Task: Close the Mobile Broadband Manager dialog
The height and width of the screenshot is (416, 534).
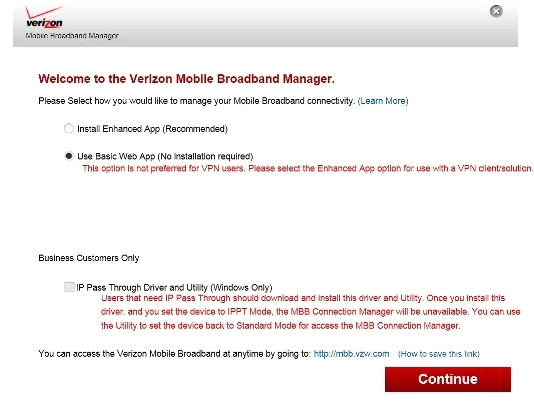Action: click(x=496, y=11)
